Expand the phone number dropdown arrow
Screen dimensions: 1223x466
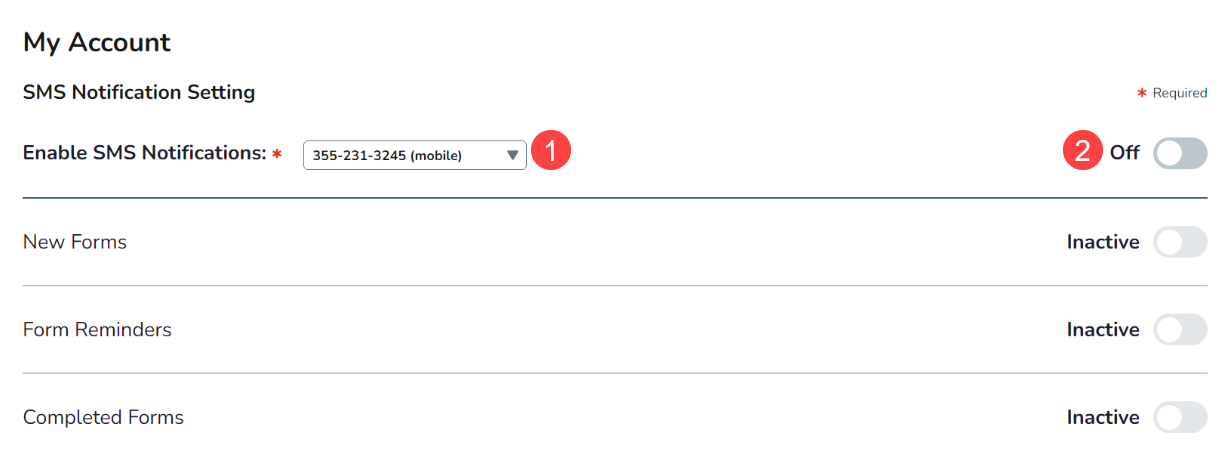tap(512, 155)
